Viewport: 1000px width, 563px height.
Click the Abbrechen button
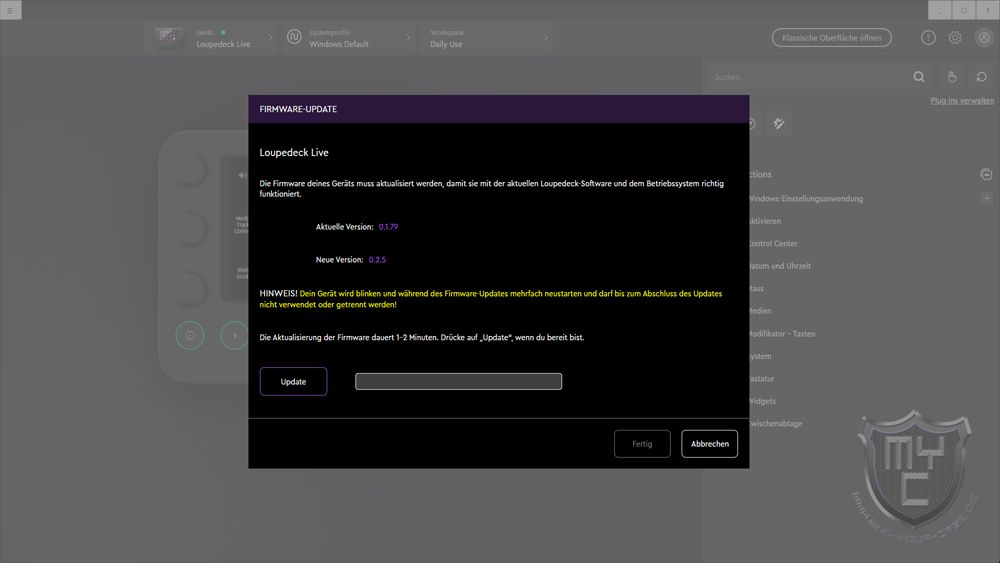coord(709,444)
